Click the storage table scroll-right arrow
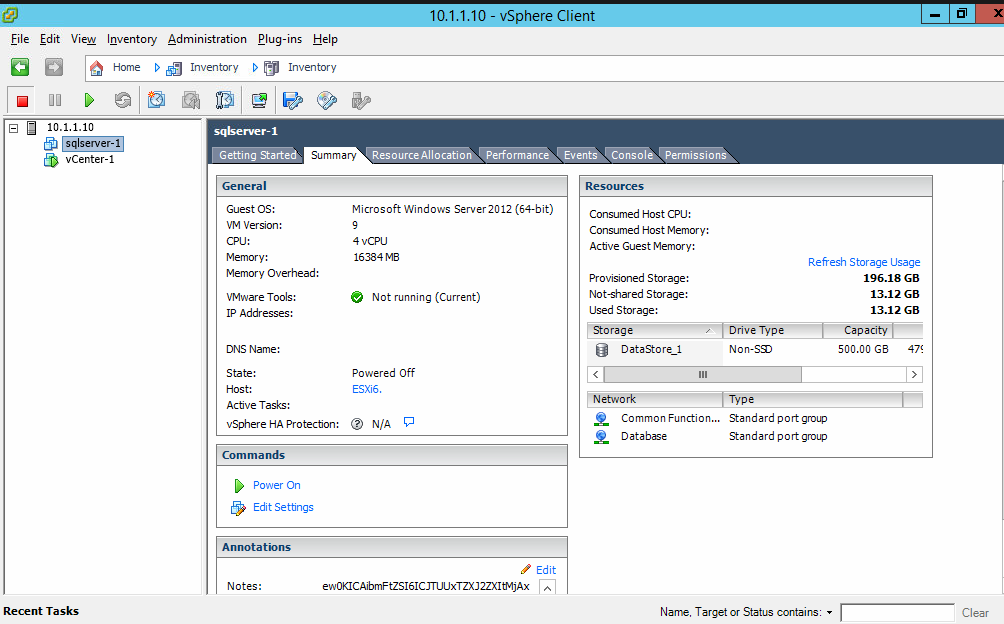The height and width of the screenshot is (624, 1004). (914, 374)
